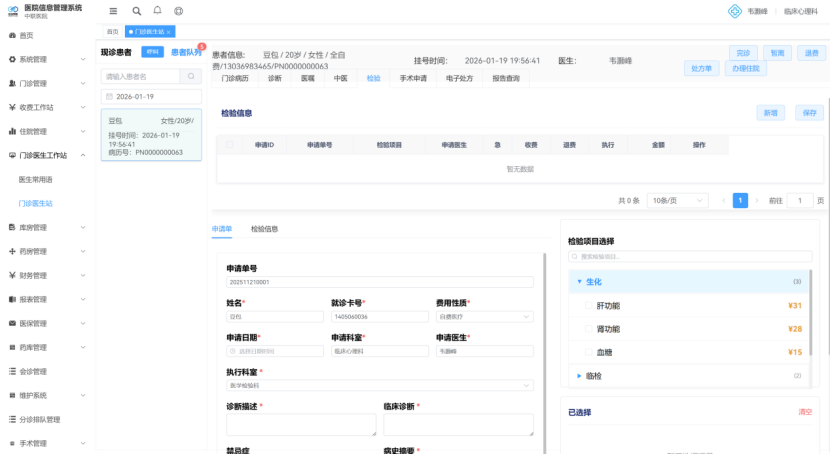The image size is (830, 455).
Task: Click the 住院管理 chart icon in sidebar
Action: [x=12, y=131]
